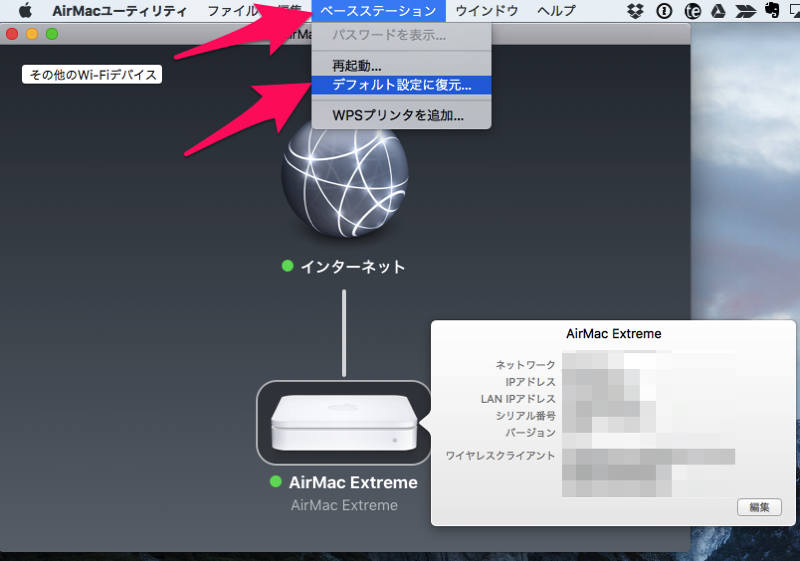
Task: Click パスワードを表示... menu entry
Action: click(402, 35)
